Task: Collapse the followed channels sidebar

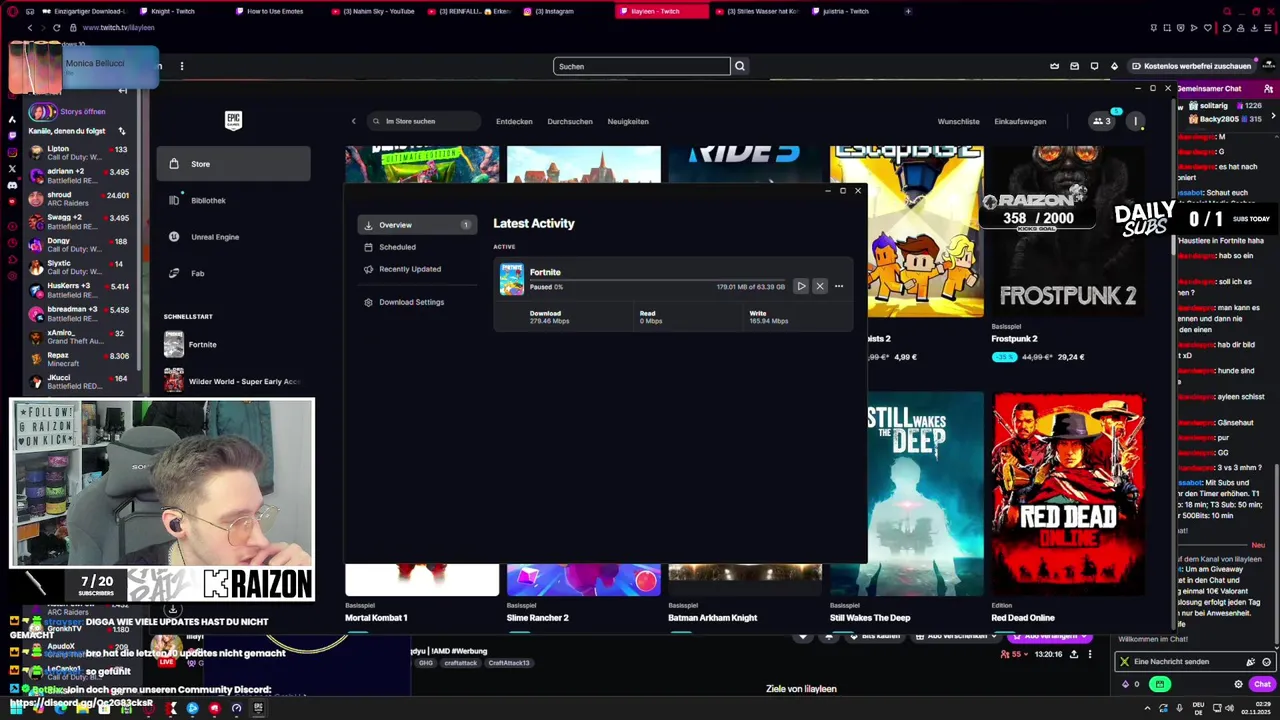Action: coord(122,91)
